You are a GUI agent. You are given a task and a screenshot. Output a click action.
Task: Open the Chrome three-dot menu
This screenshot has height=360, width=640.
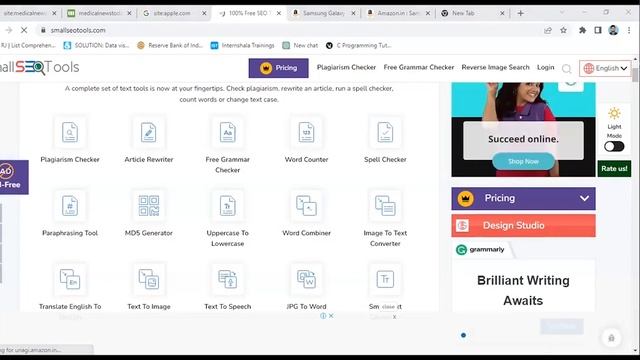point(629,30)
